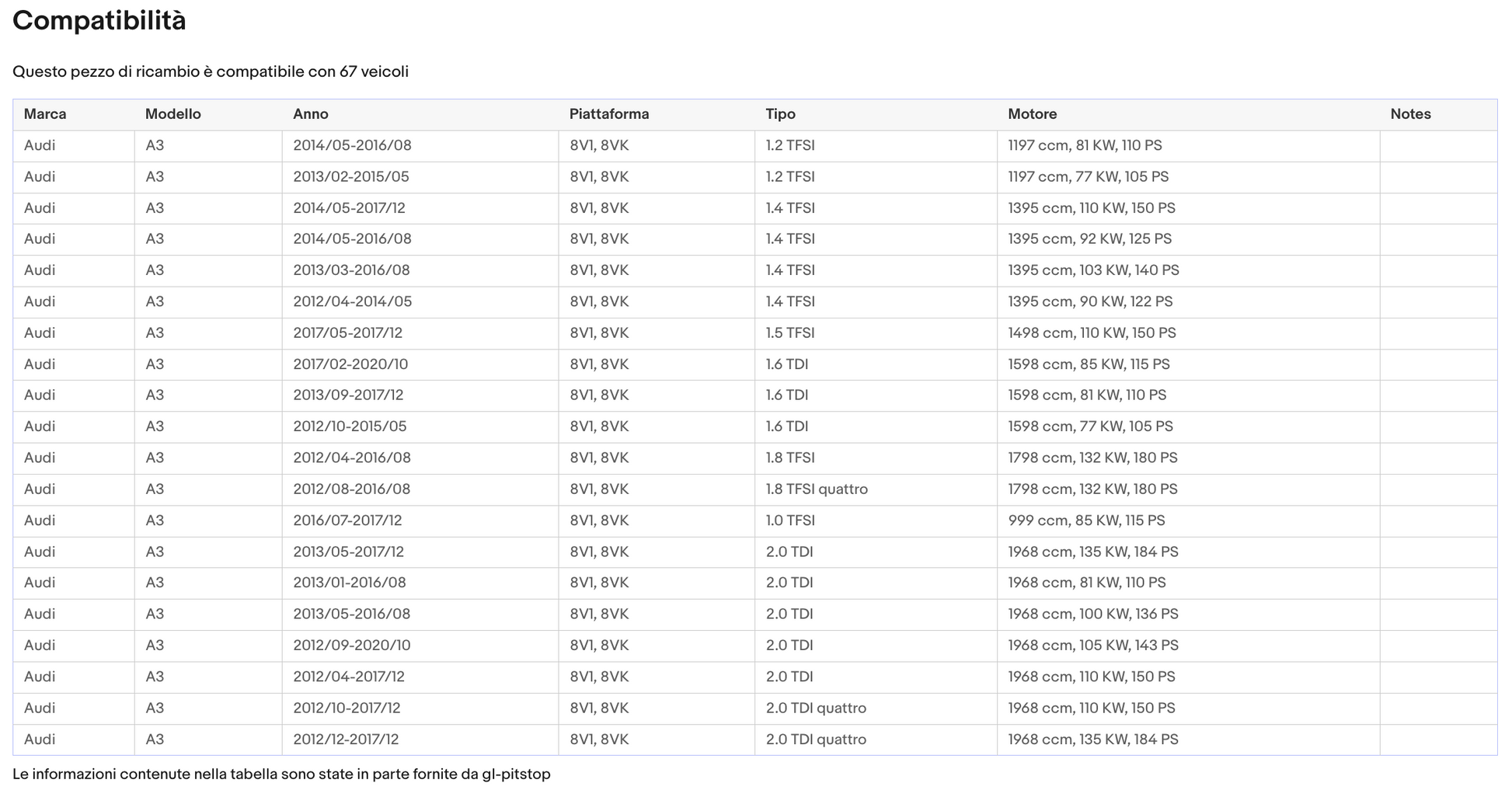This screenshot has height=797, width=1512.
Task: Click the Notes column header
Action: coord(1410,114)
